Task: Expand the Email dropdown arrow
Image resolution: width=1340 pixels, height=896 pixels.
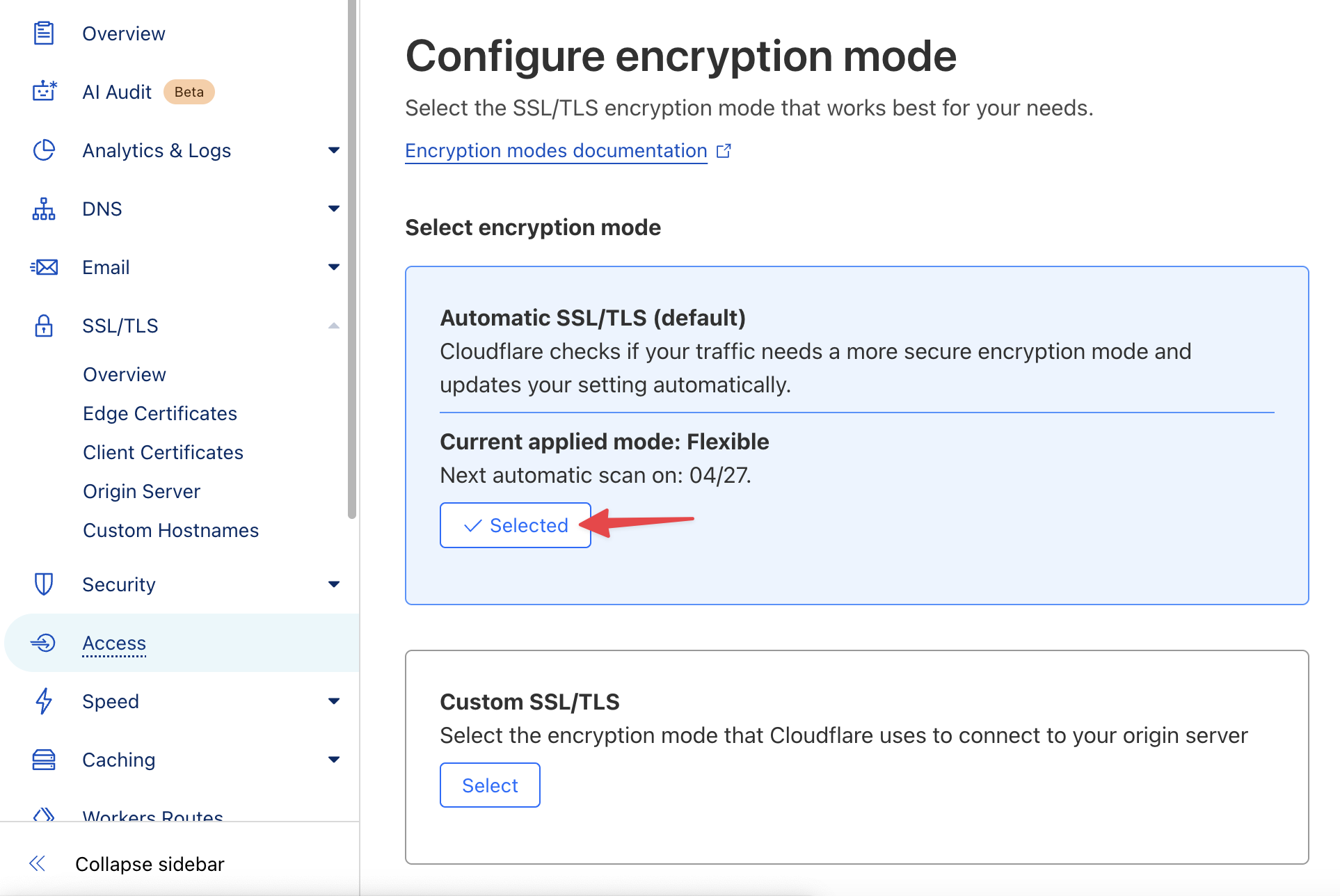Action: coord(334,267)
